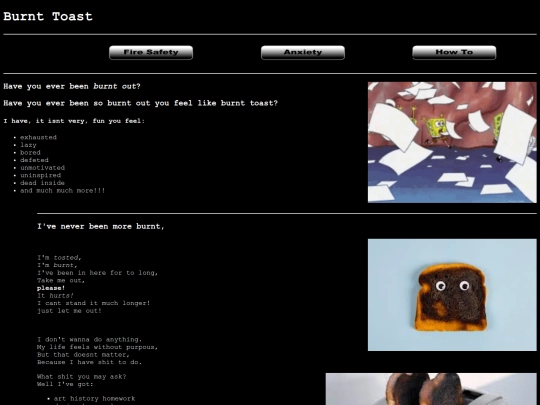
Task: Click the 'defeted' list item
Action: 34,160
